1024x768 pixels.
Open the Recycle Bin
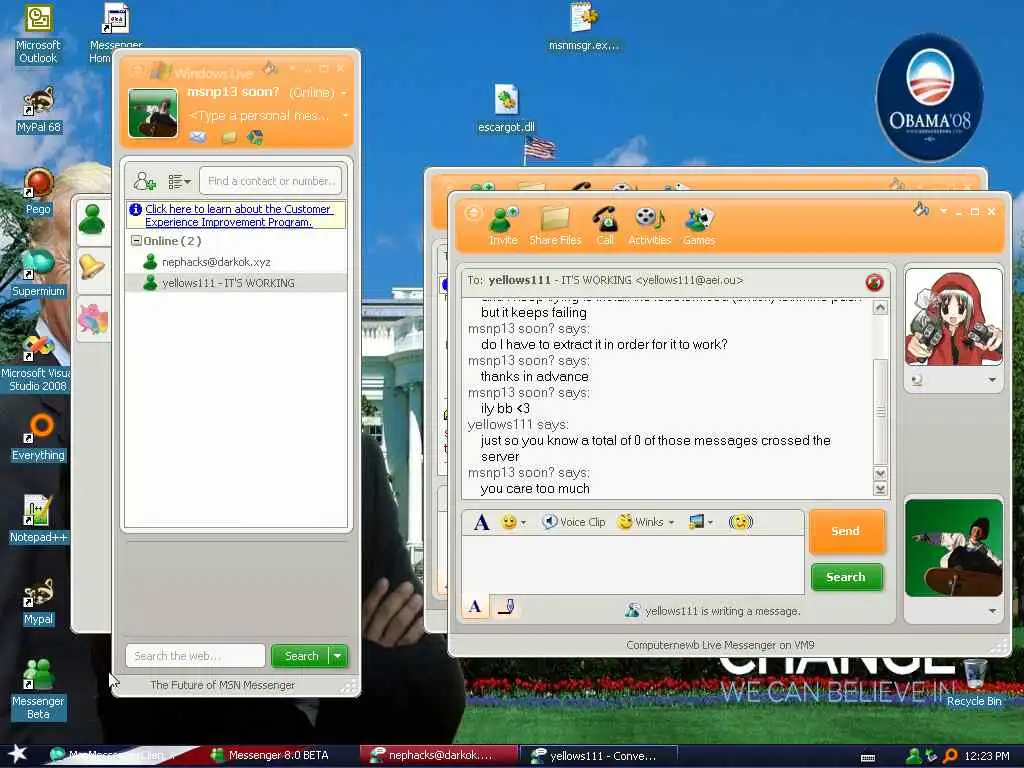(x=974, y=683)
